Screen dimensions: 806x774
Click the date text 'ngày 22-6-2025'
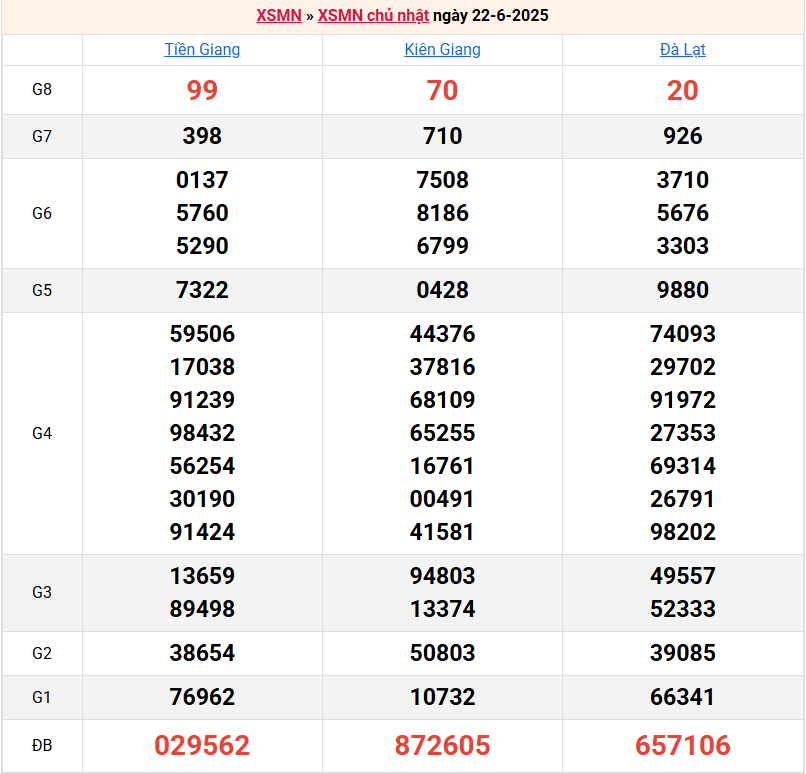point(491,16)
